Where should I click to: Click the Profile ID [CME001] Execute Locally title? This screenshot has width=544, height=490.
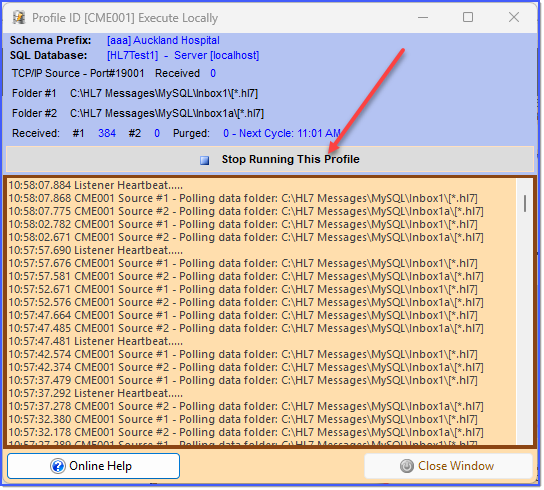[125, 18]
